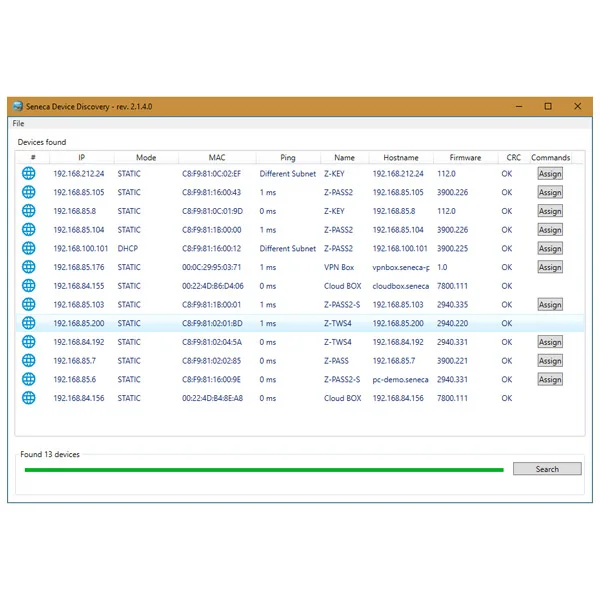Click globe icon for 192.168.85.8 row
Image resolution: width=600 pixels, height=600 pixels.
point(29,211)
